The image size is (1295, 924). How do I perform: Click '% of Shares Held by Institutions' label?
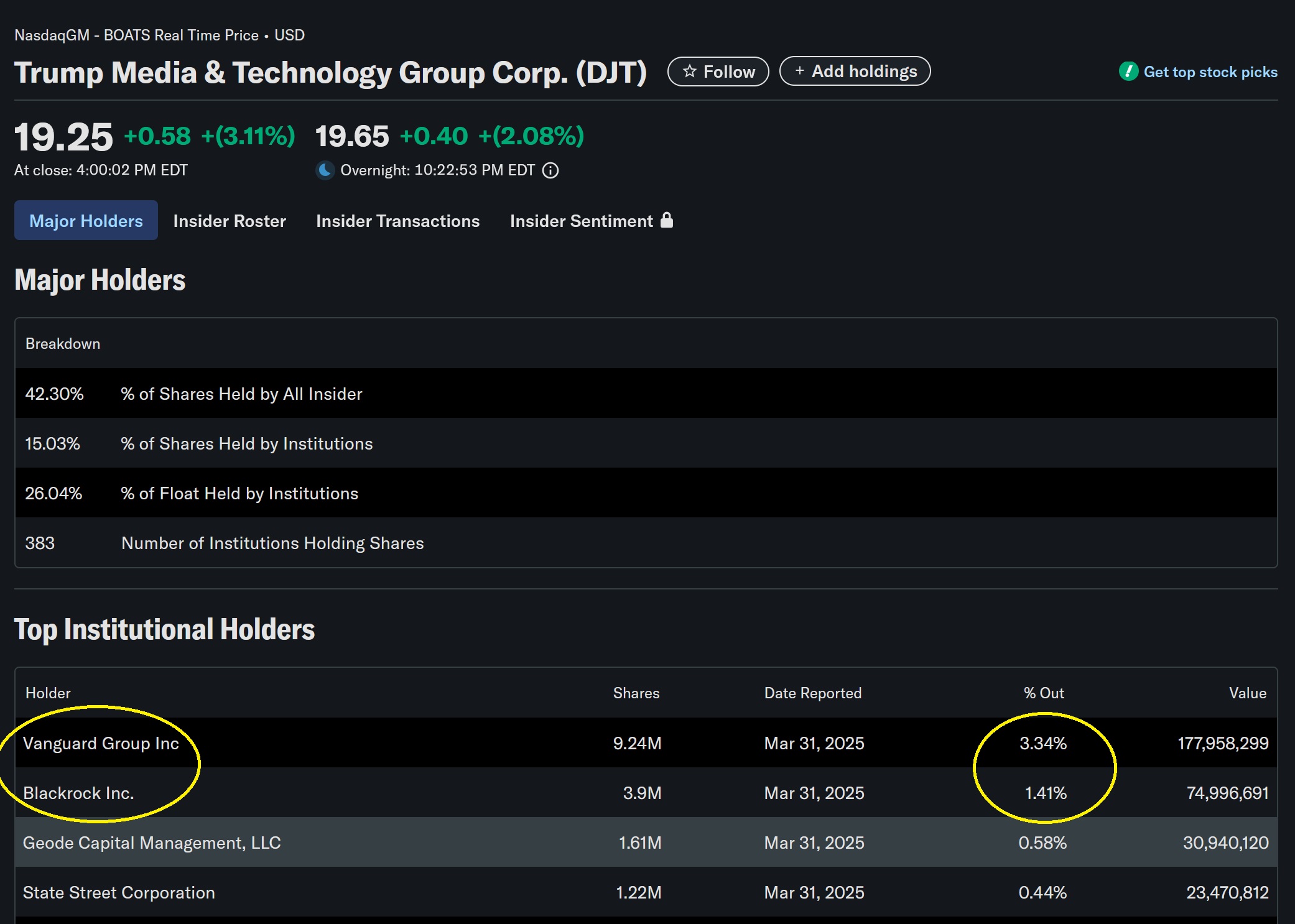coord(246,443)
